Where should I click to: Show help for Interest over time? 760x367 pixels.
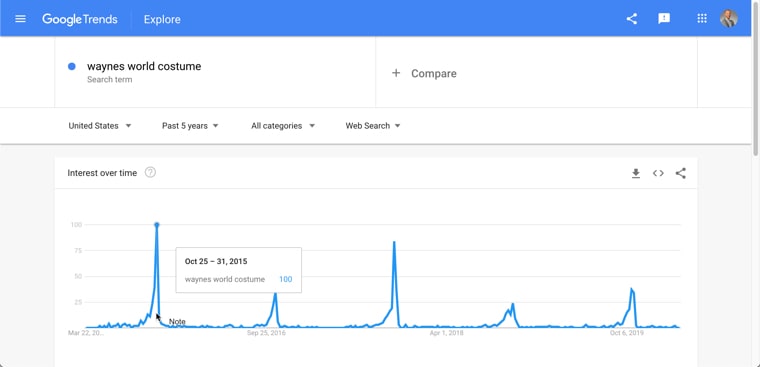(150, 172)
